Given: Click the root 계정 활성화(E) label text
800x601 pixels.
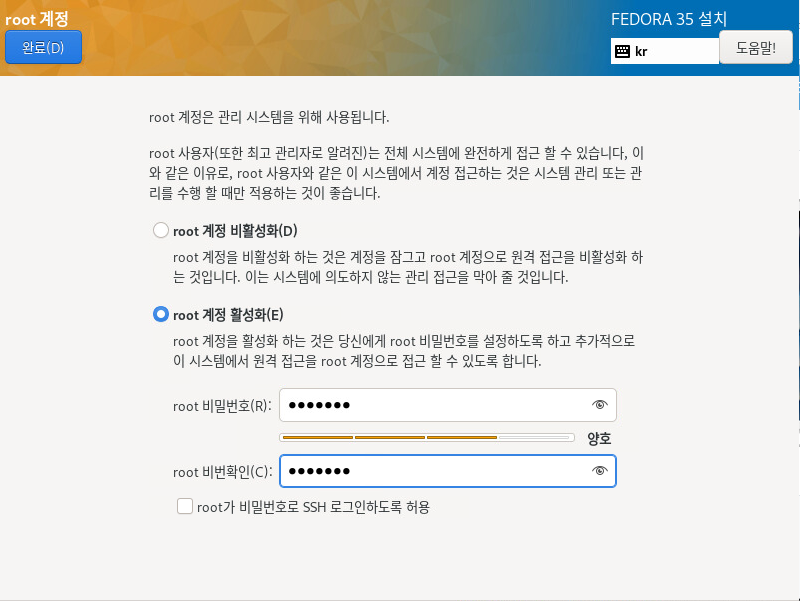Looking at the screenshot, I should point(228,315).
